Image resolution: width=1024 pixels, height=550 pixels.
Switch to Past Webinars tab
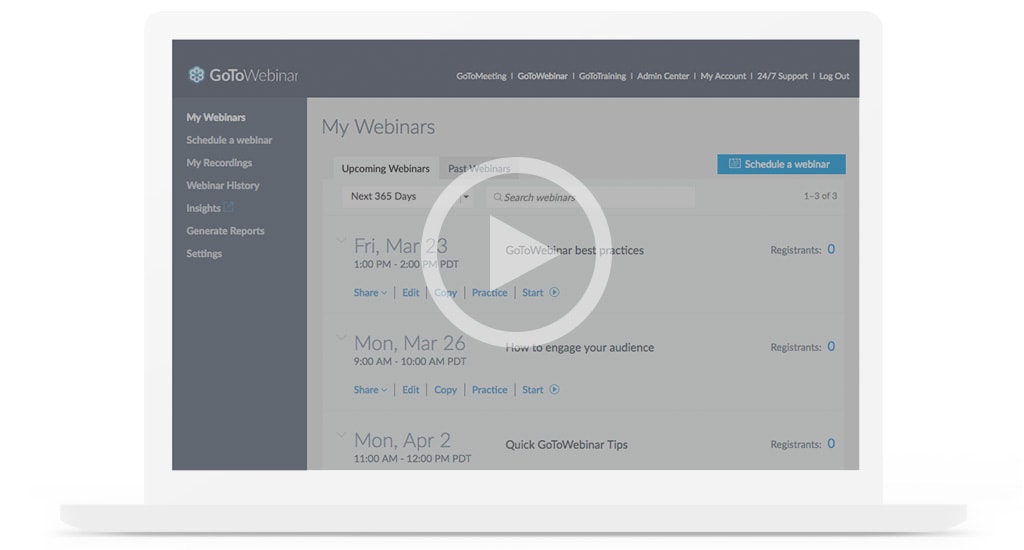tap(479, 169)
